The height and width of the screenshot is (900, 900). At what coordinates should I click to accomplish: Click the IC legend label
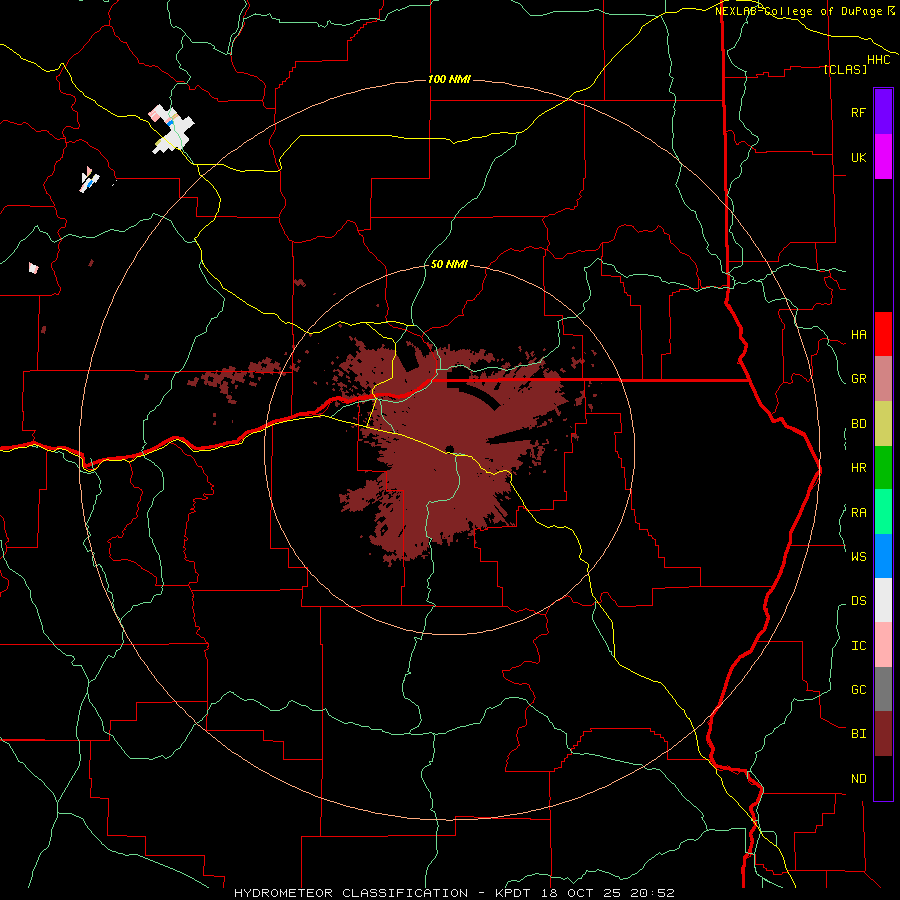[x=858, y=646]
